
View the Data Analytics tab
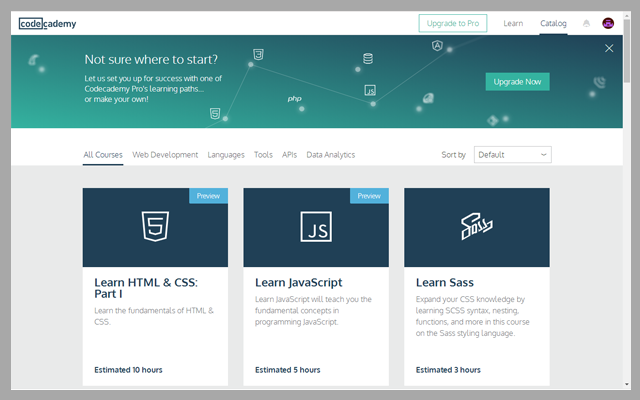coord(331,155)
